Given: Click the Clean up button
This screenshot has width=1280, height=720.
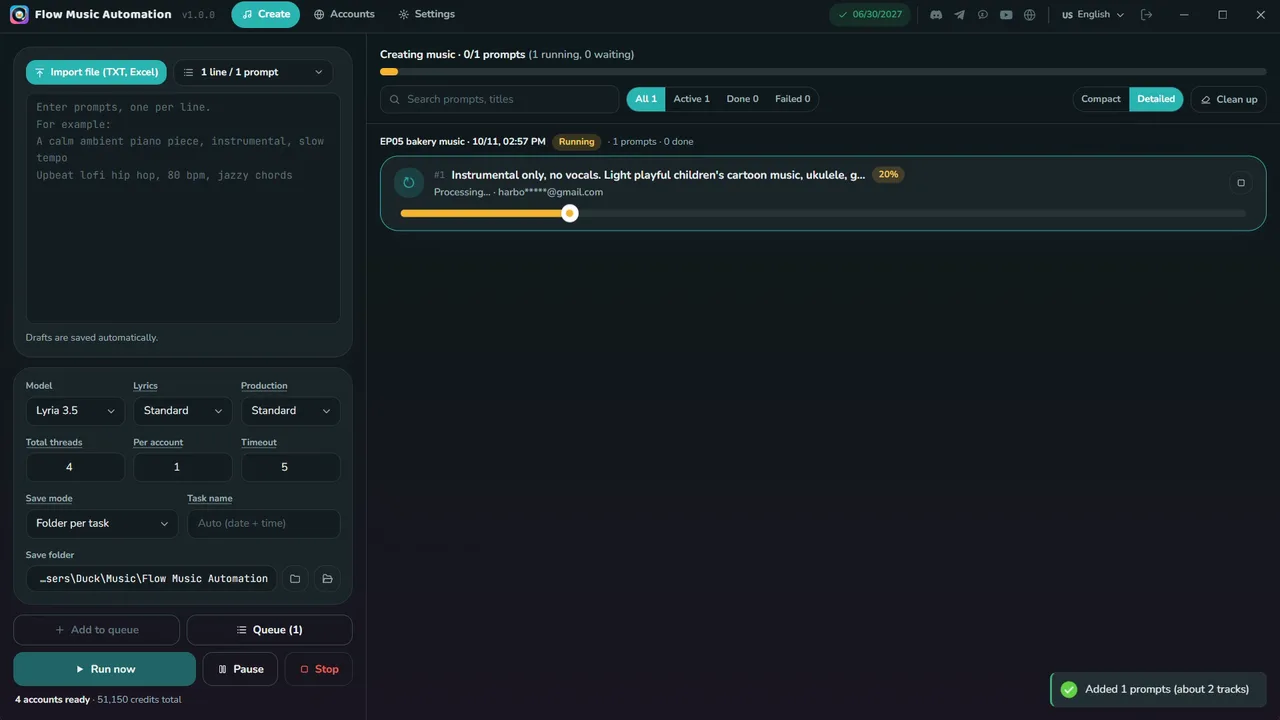Looking at the screenshot, I should (x=1229, y=99).
